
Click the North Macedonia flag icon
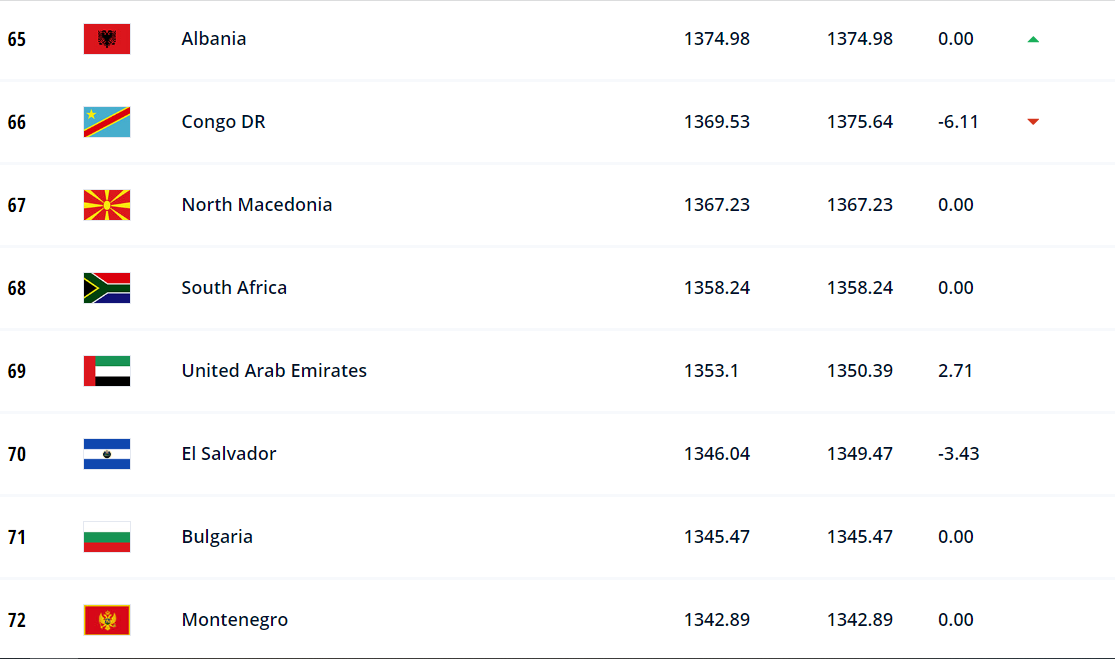click(107, 205)
